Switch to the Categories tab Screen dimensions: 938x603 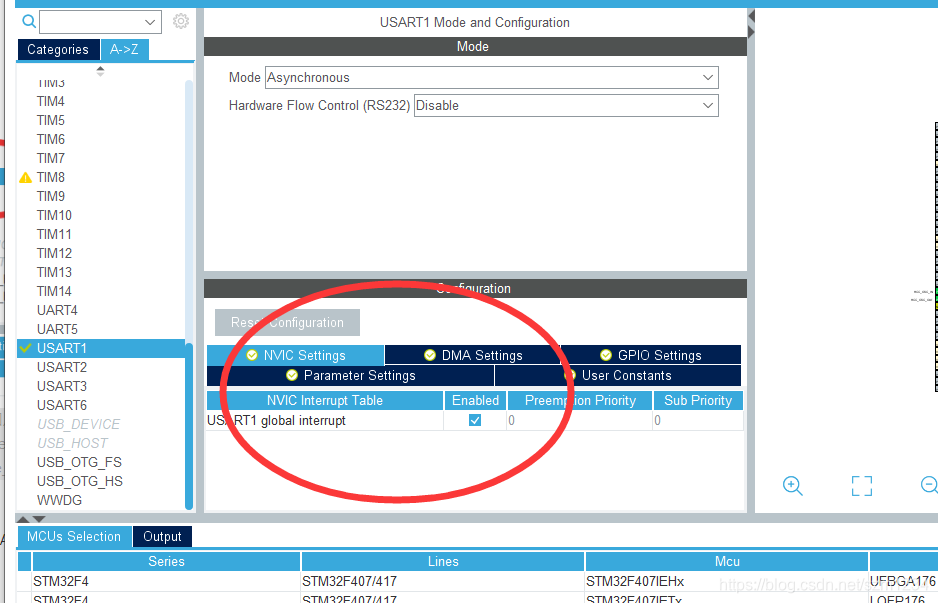tap(58, 49)
